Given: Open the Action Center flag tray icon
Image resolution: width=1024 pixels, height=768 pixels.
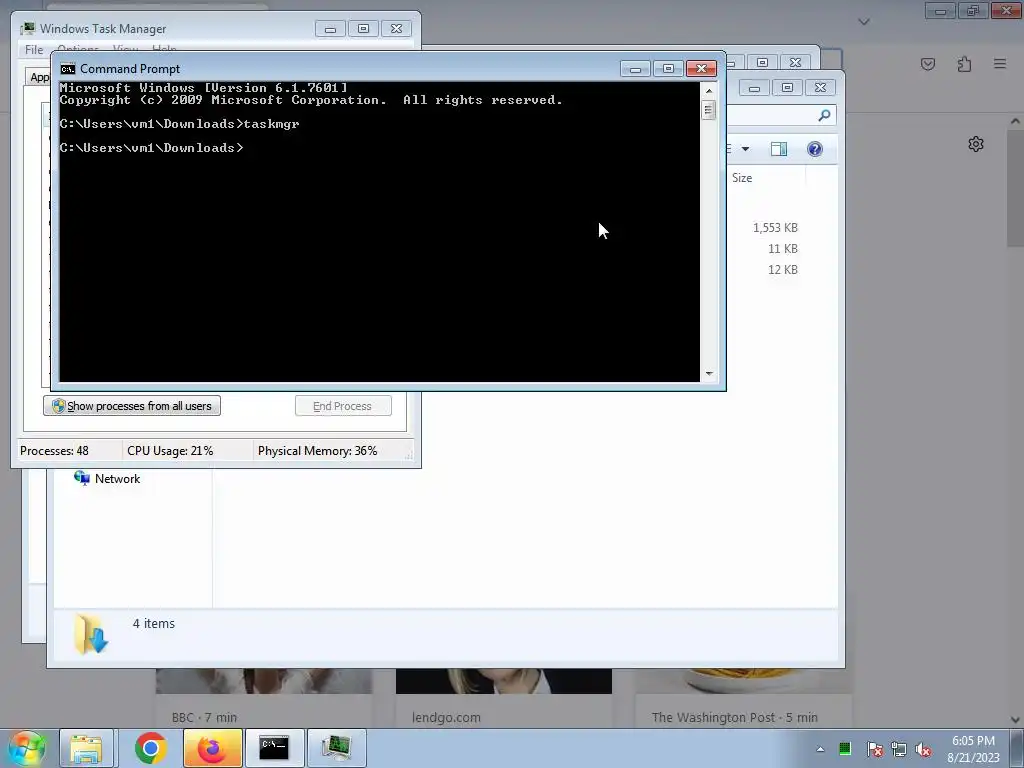Looking at the screenshot, I should pos(874,749).
